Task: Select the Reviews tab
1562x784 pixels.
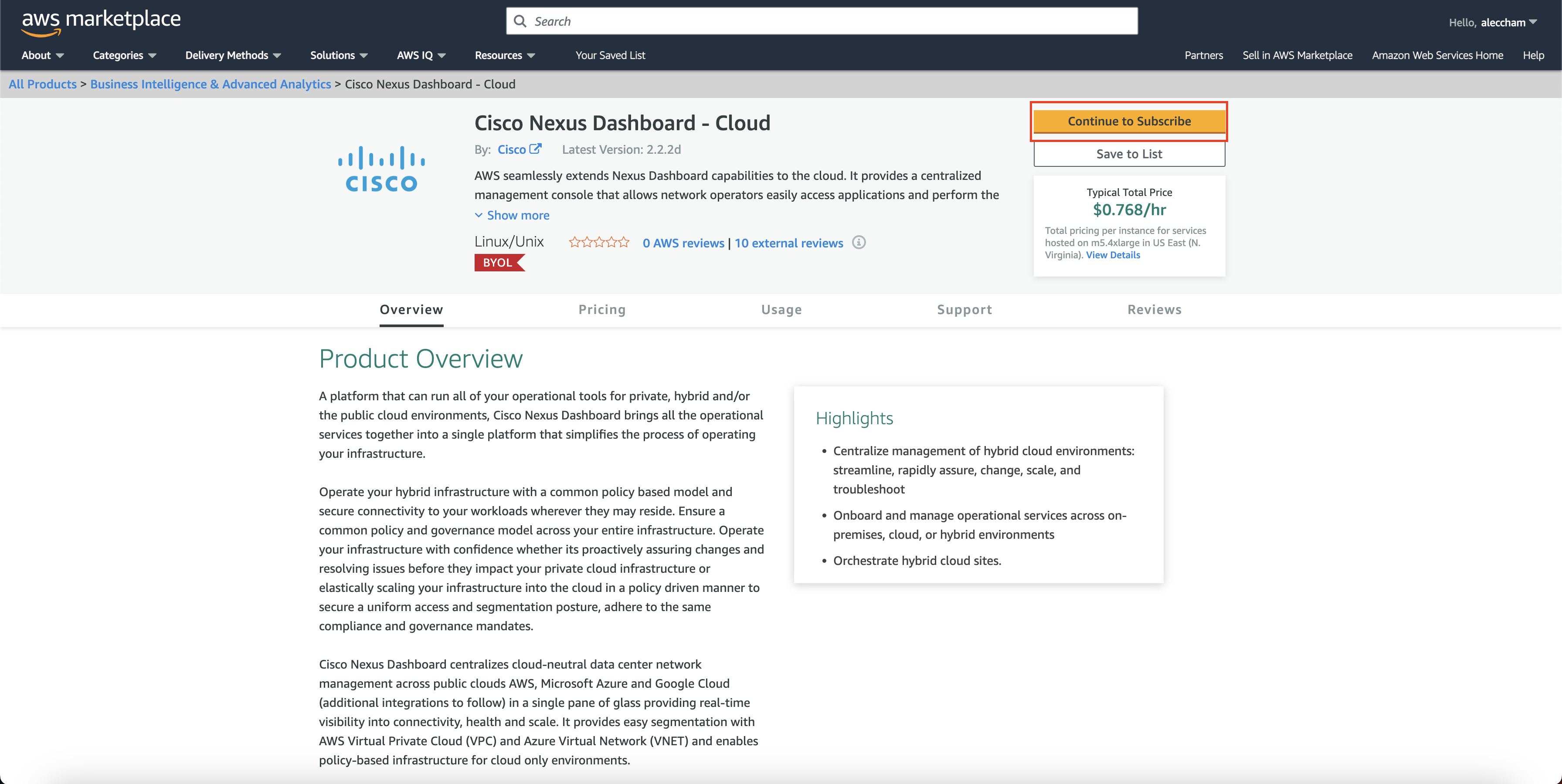Action: [1153, 309]
